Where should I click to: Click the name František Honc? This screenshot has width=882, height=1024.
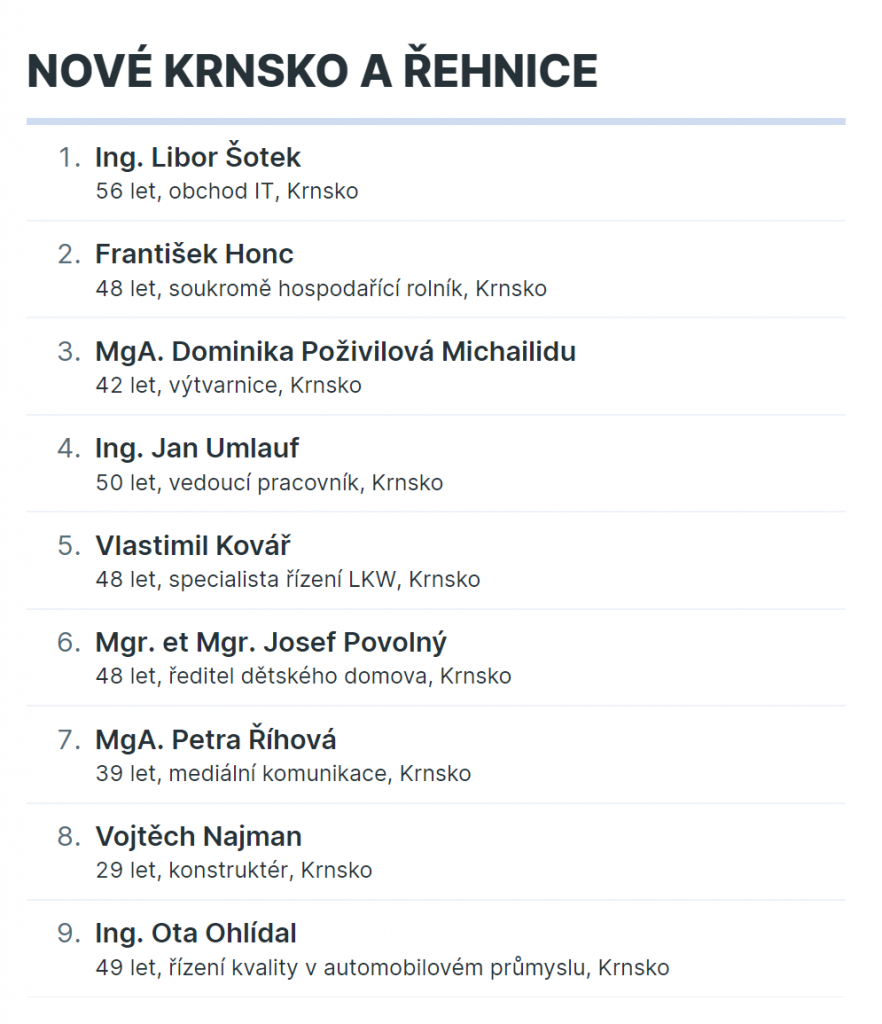click(x=195, y=254)
